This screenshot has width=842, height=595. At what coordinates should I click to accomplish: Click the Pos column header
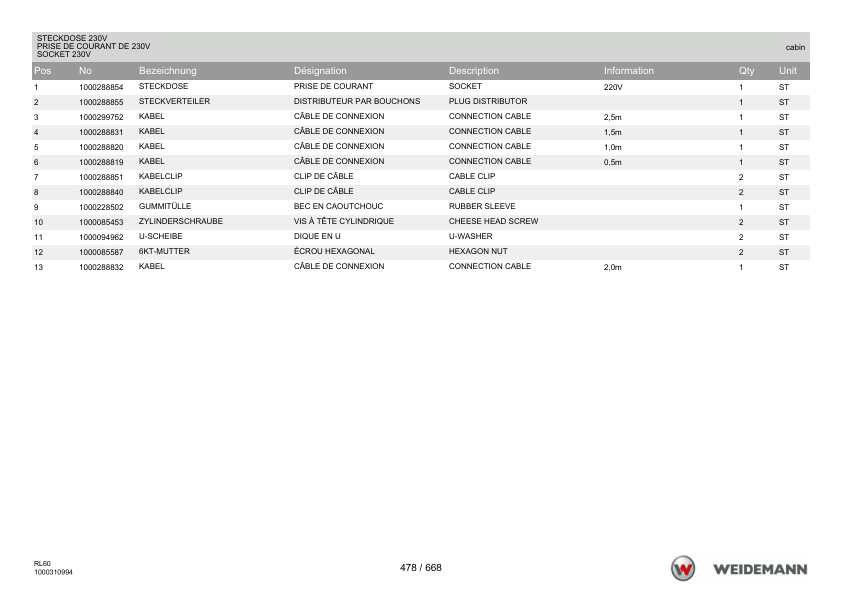[x=42, y=71]
